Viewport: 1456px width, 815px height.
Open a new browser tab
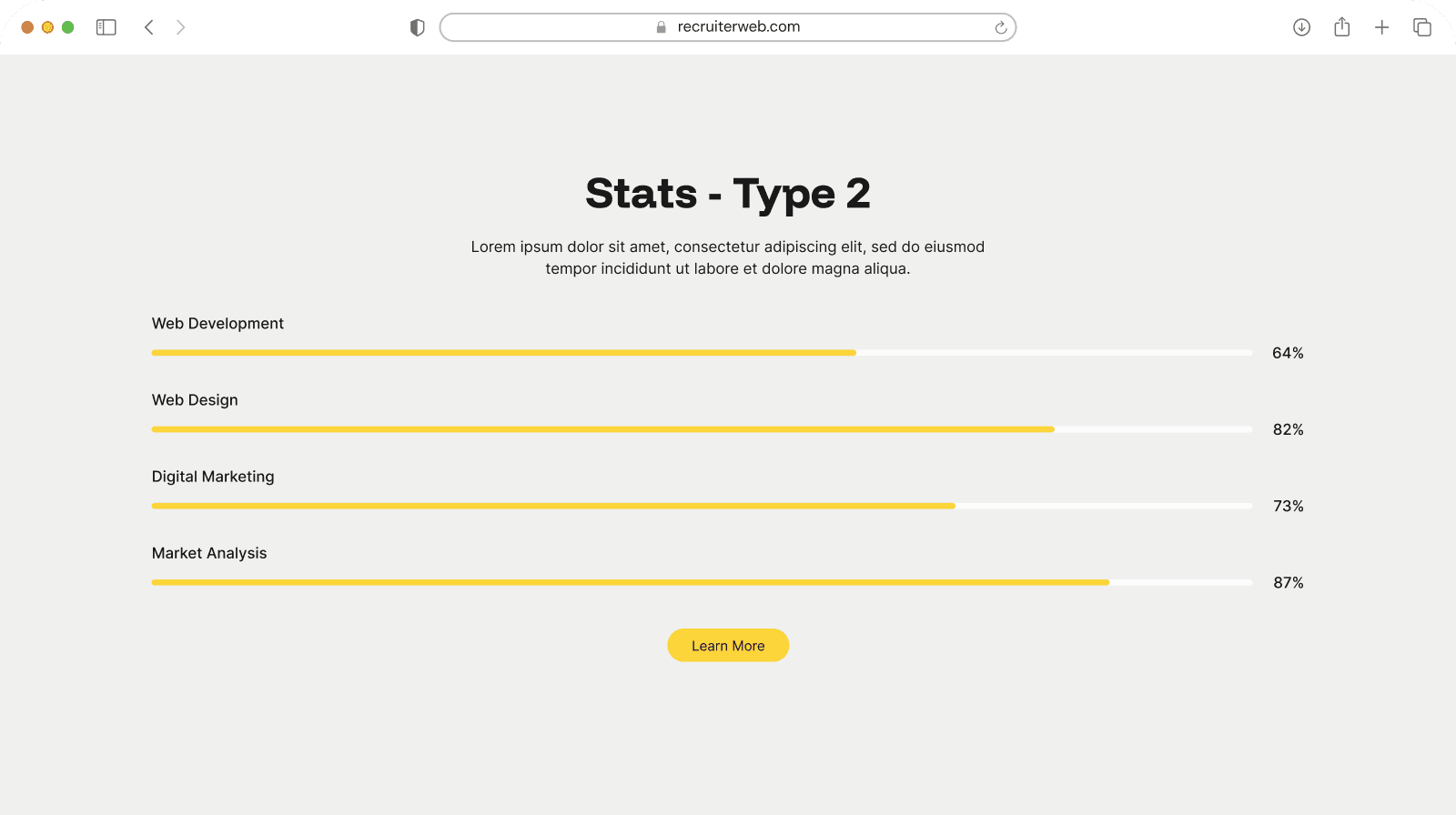(x=1381, y=27)
